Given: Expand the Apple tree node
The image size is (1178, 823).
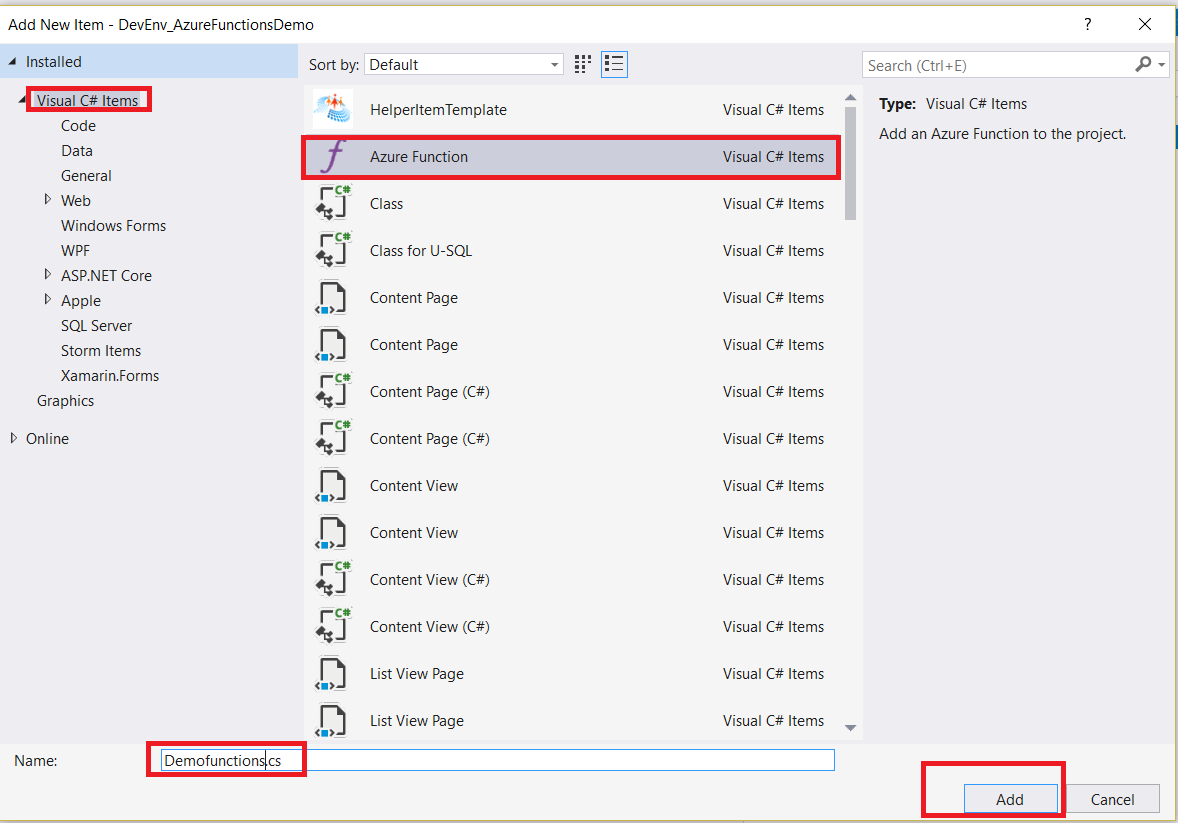Looking at the screenshot, I should point(48,300).
